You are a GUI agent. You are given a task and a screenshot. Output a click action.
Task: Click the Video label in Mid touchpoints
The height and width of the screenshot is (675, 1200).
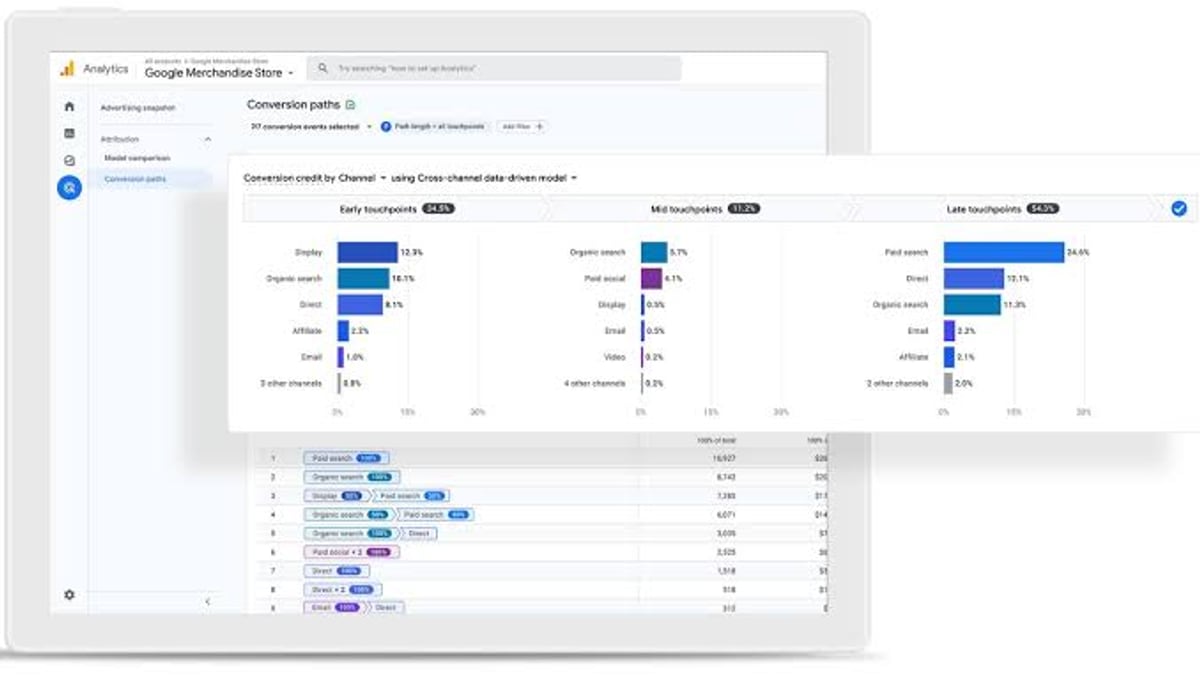coord(615,357)
